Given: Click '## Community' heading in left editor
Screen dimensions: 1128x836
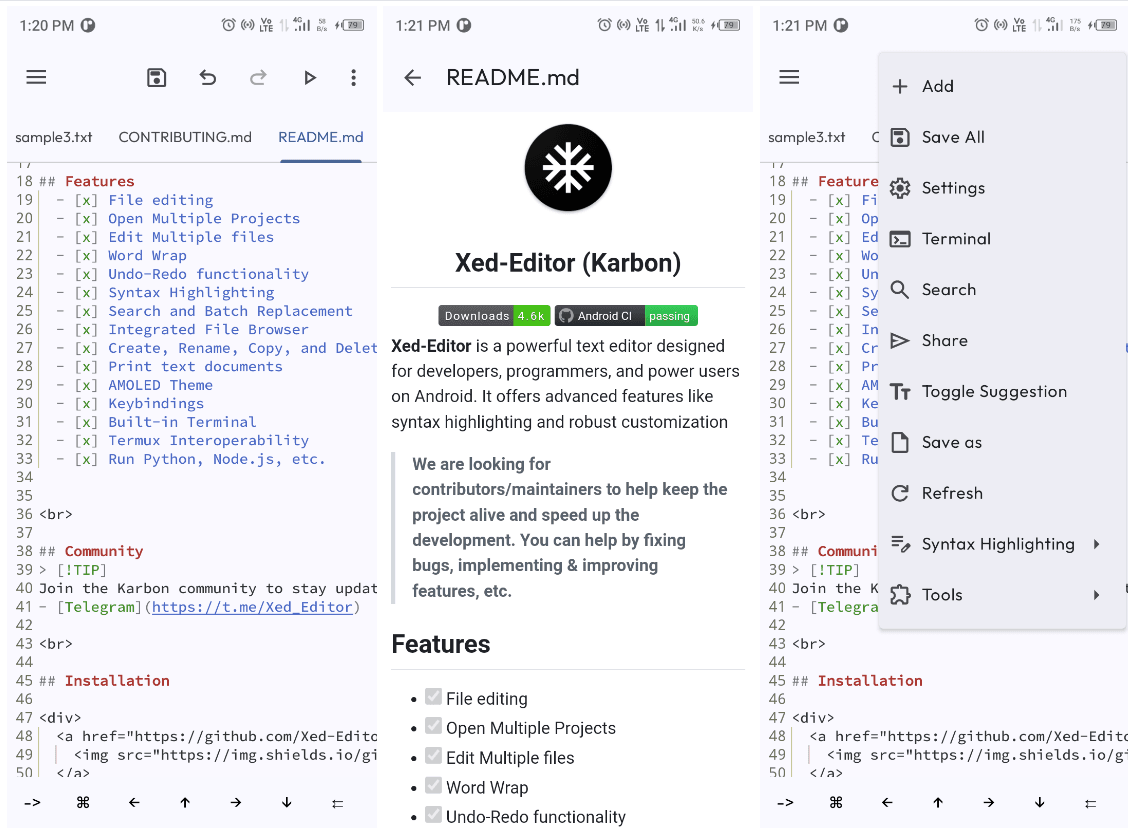Looking at the screenshot, I should point(91,552).
